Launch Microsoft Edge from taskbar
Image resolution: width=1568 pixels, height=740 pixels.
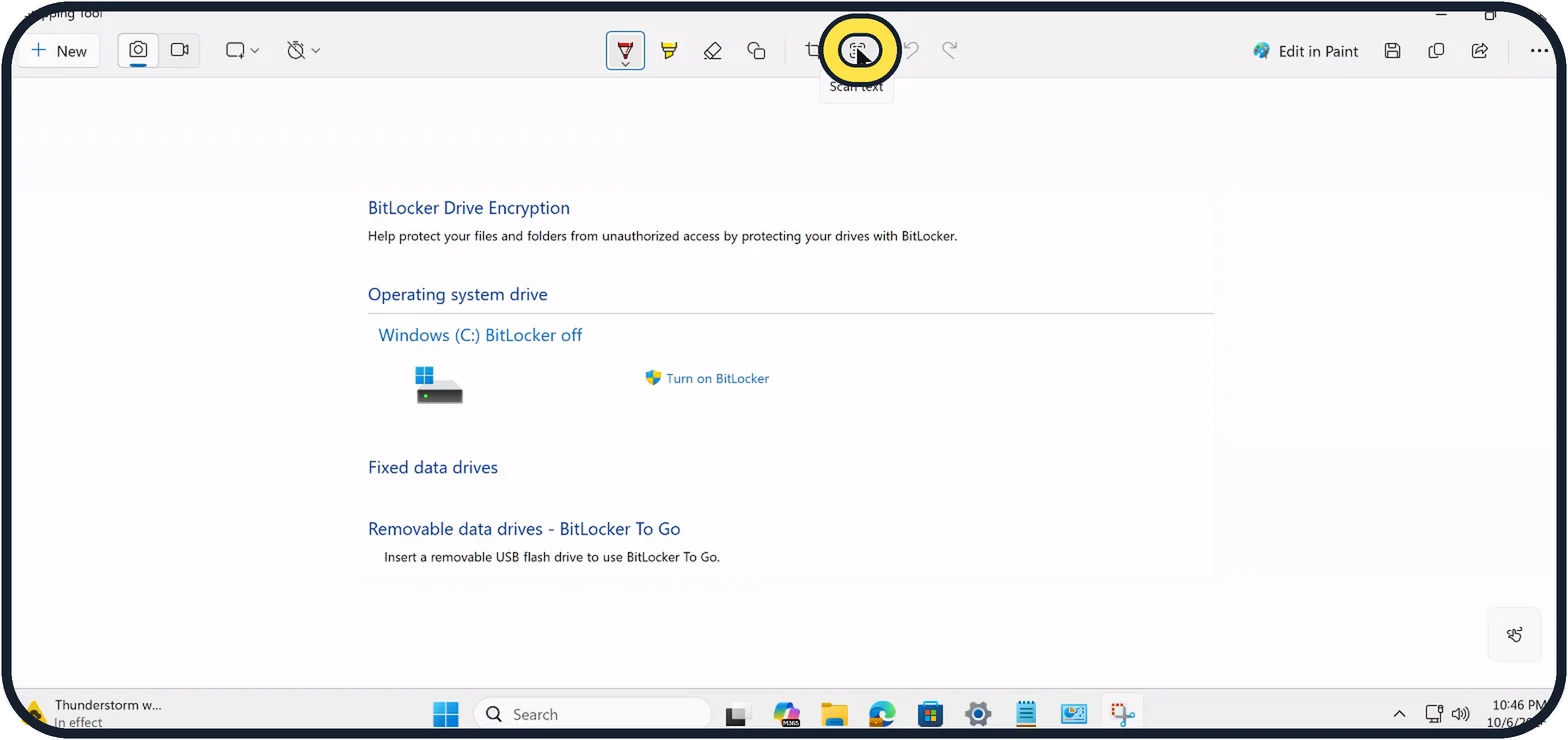pos(882,714)
